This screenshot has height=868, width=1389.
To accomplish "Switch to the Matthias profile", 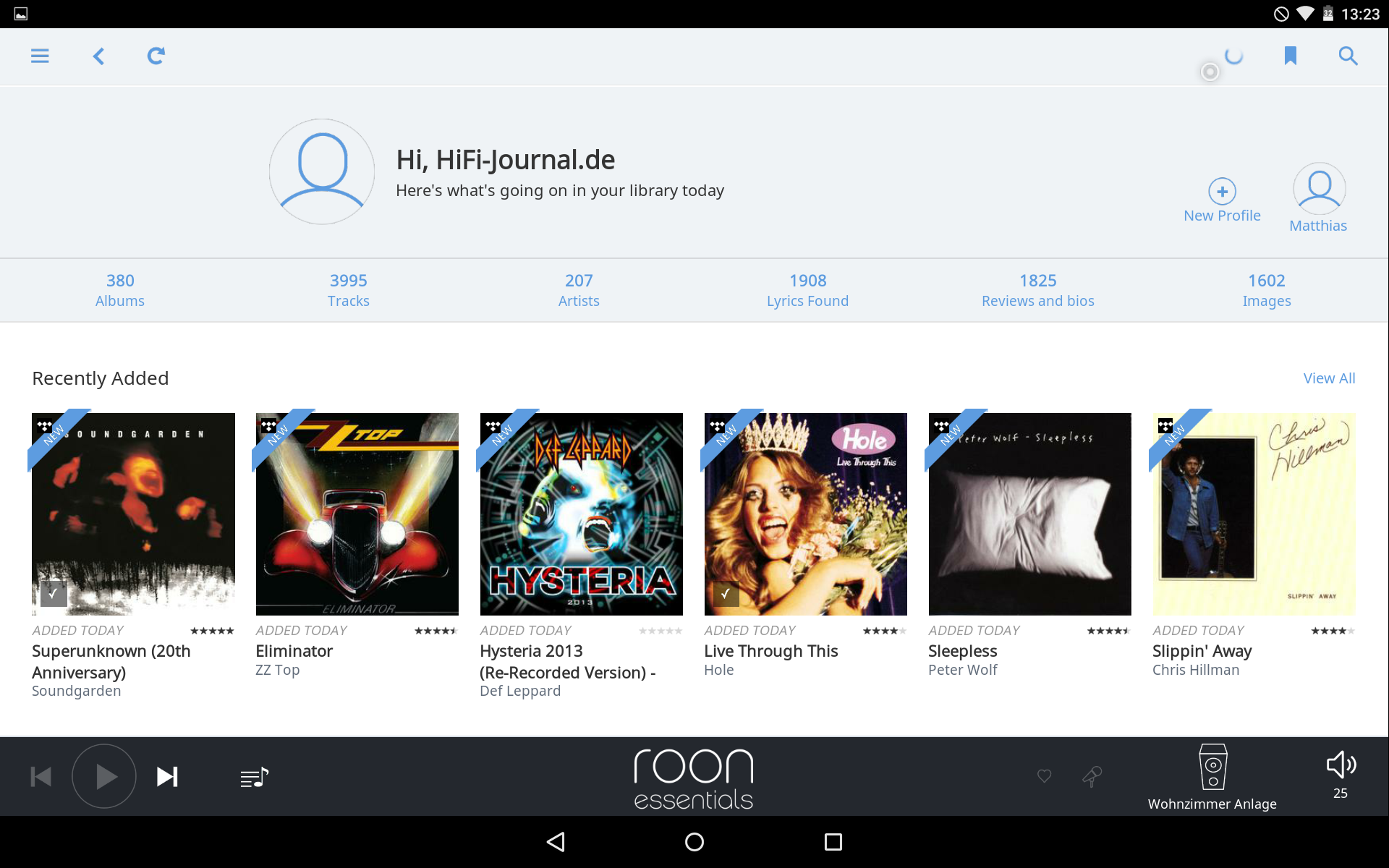I will tap(1319, 197).
